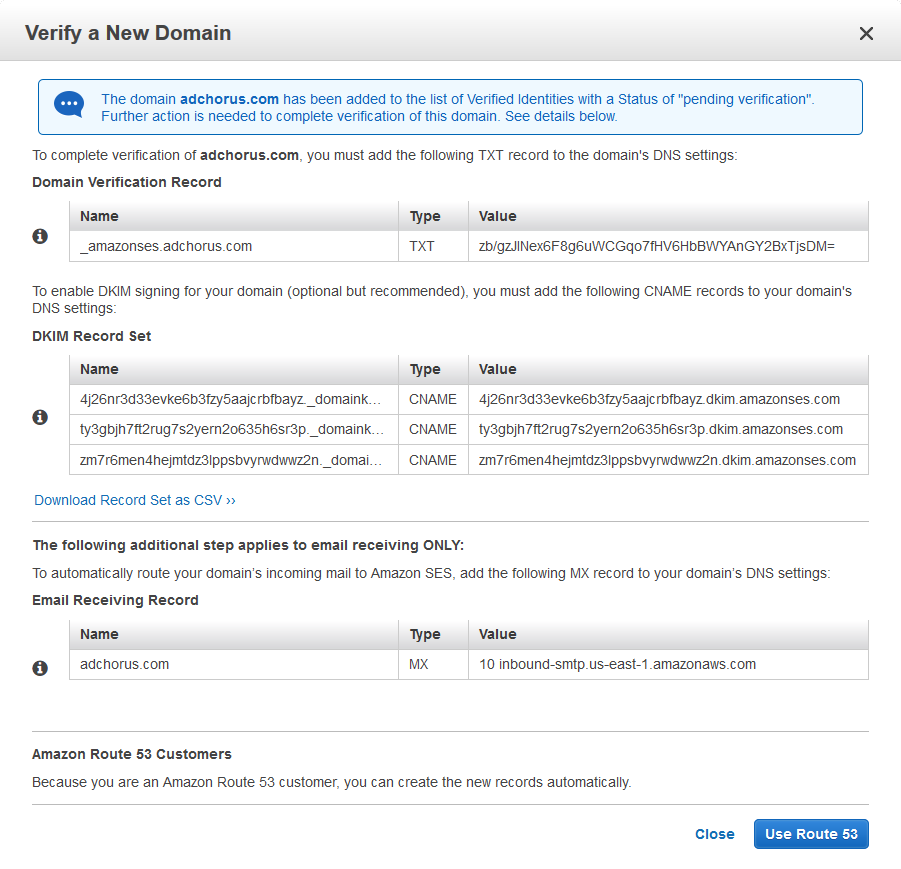The image size is (901, 869).
Task: Download Record Set as CSV
Action: click(x=134, y=500)
